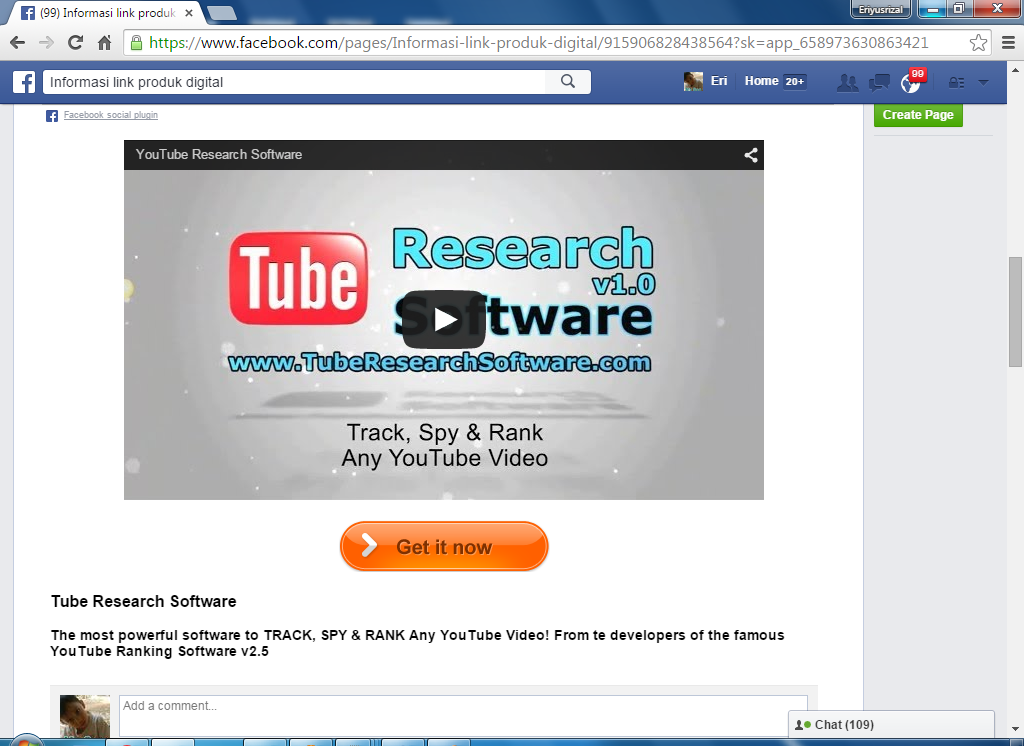Open the Facebook social plugin link
The height and width of the screenshot is (746, 1024).
[110, 115]
